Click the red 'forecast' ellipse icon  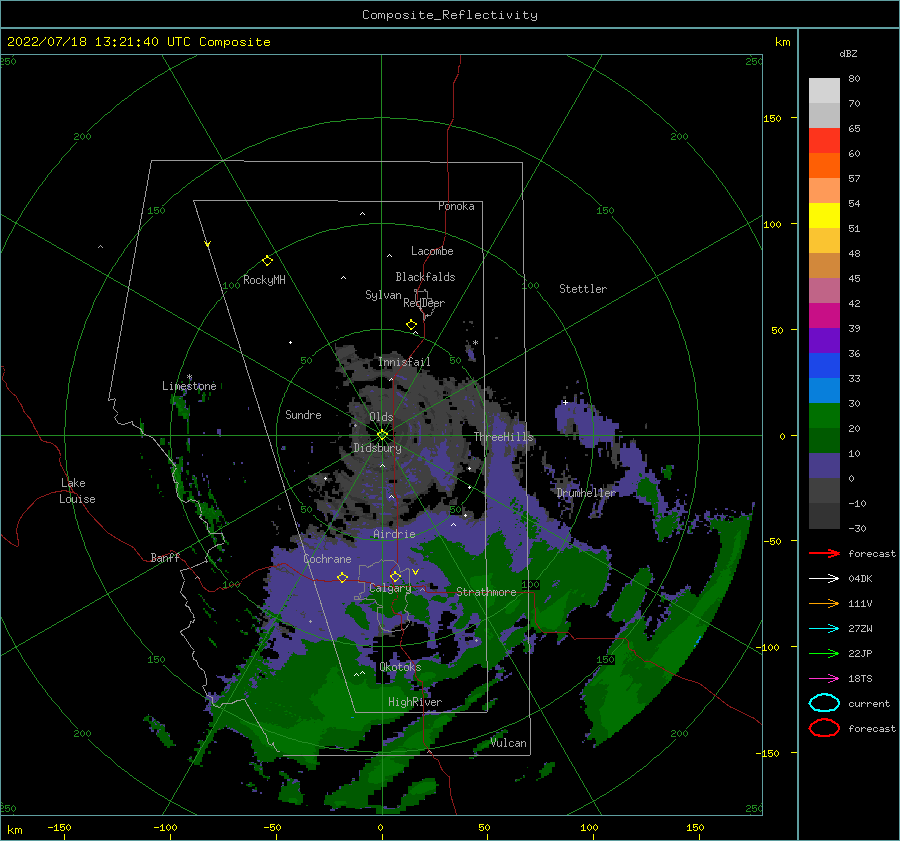pyautogui.click(x=824, y=728)
